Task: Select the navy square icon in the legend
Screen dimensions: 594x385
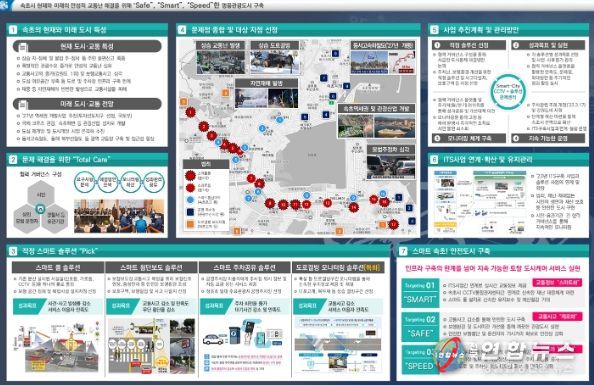Action: (190, 212)
